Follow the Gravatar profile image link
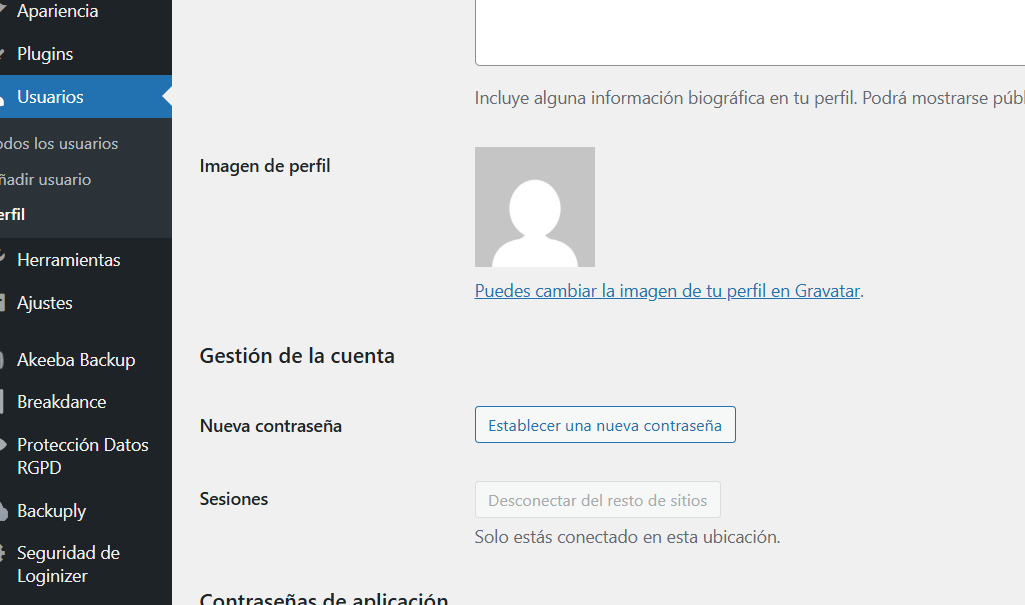The height and width of the screenshot is (605, 1025). pyautogui.click(x=667, y=291)
